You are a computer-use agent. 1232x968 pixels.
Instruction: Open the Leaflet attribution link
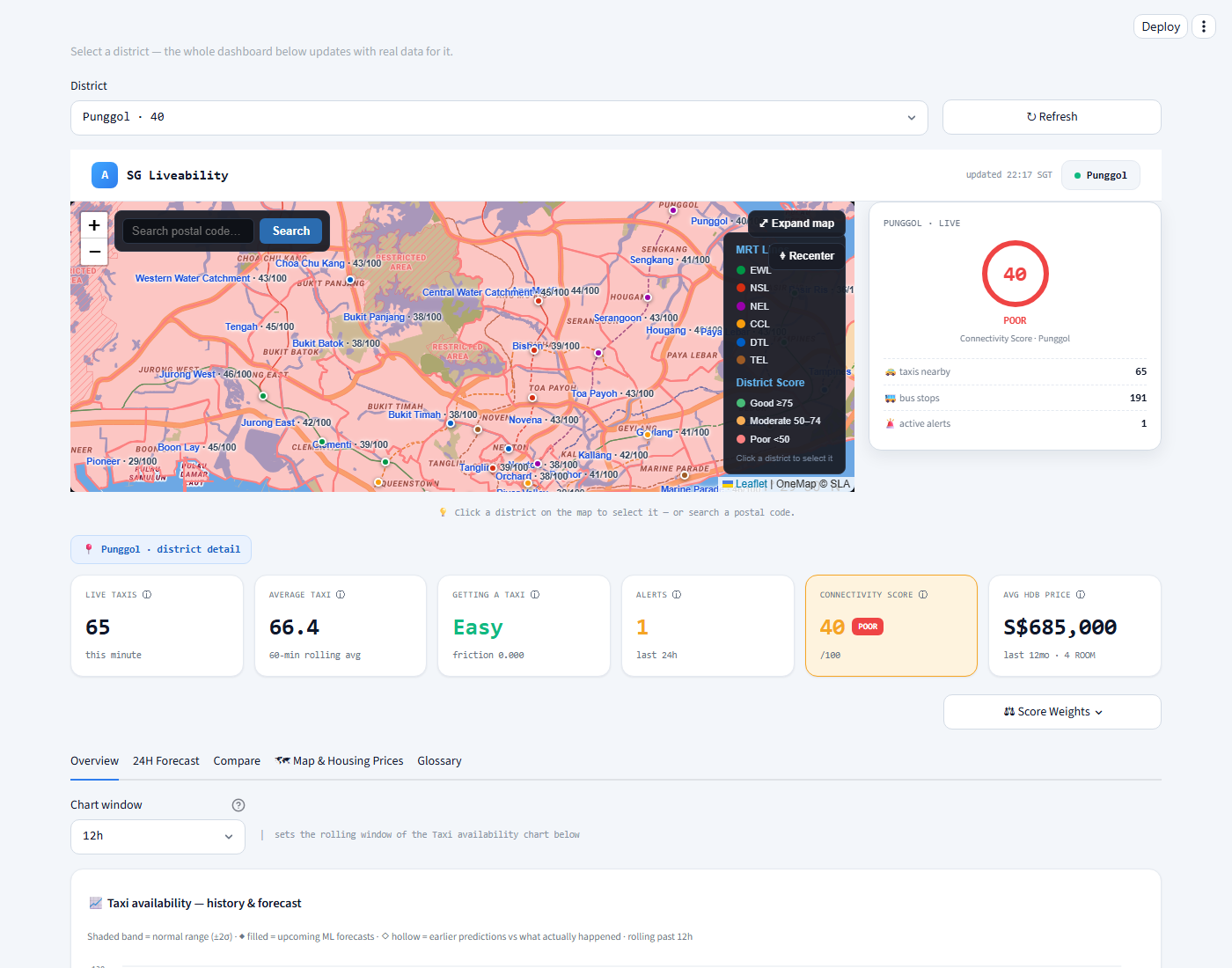[751, 484]
